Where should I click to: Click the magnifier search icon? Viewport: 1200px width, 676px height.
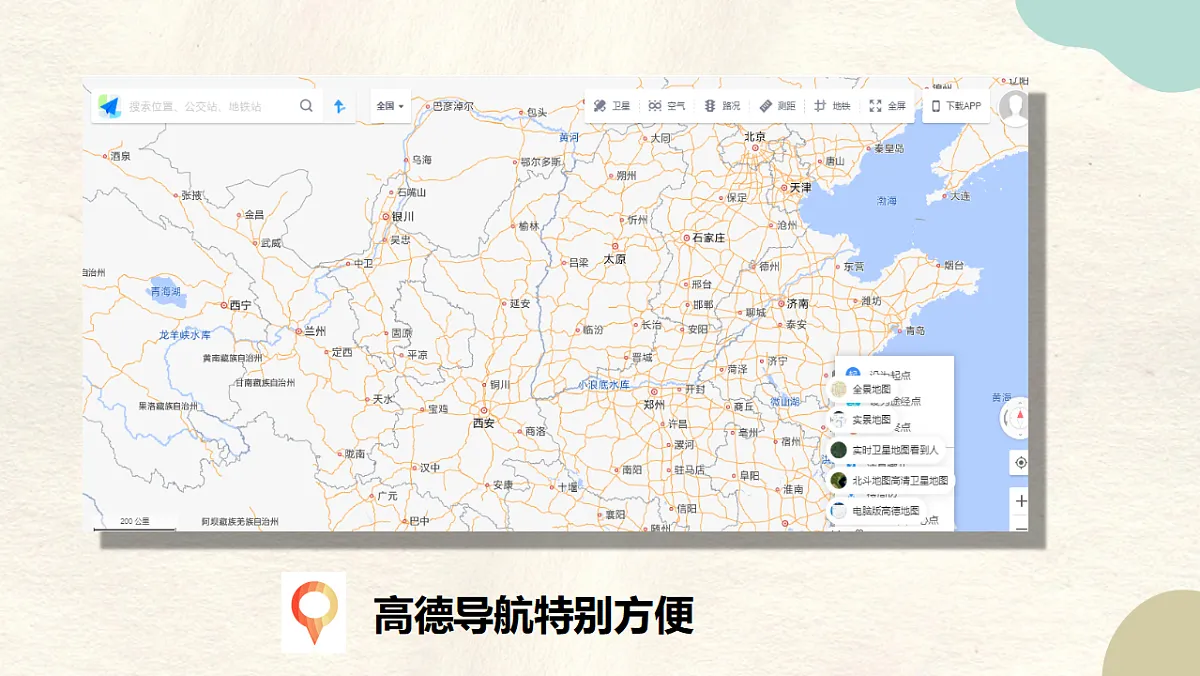pyautogui.click(x=307, y=106)
